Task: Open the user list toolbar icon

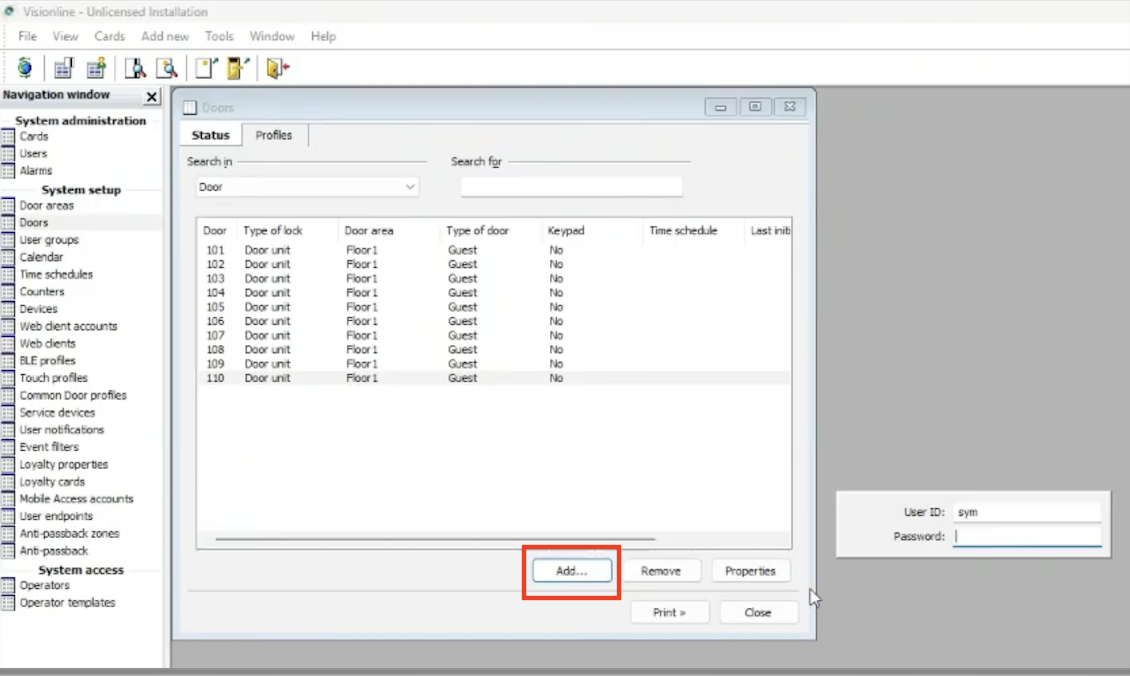Action: (96, 68)
